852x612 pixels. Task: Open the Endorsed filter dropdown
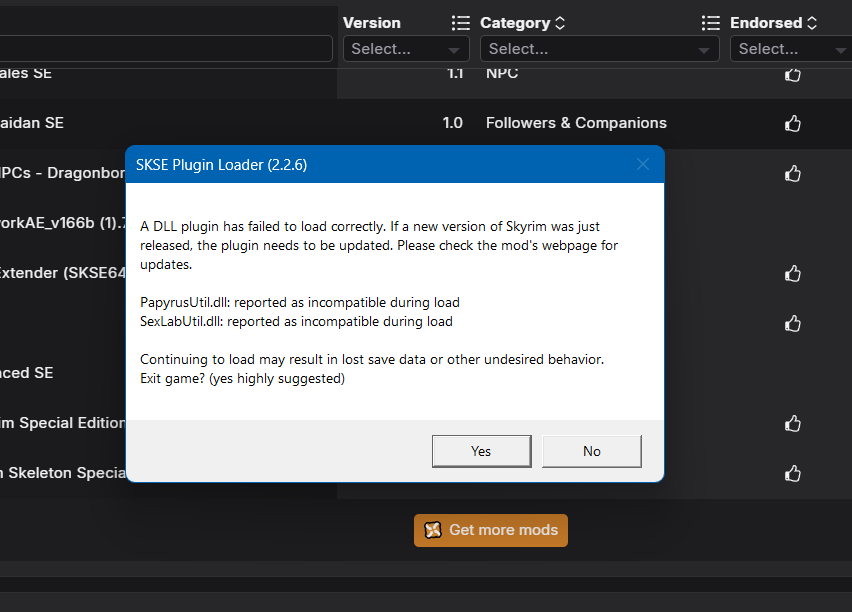(791, 49)
